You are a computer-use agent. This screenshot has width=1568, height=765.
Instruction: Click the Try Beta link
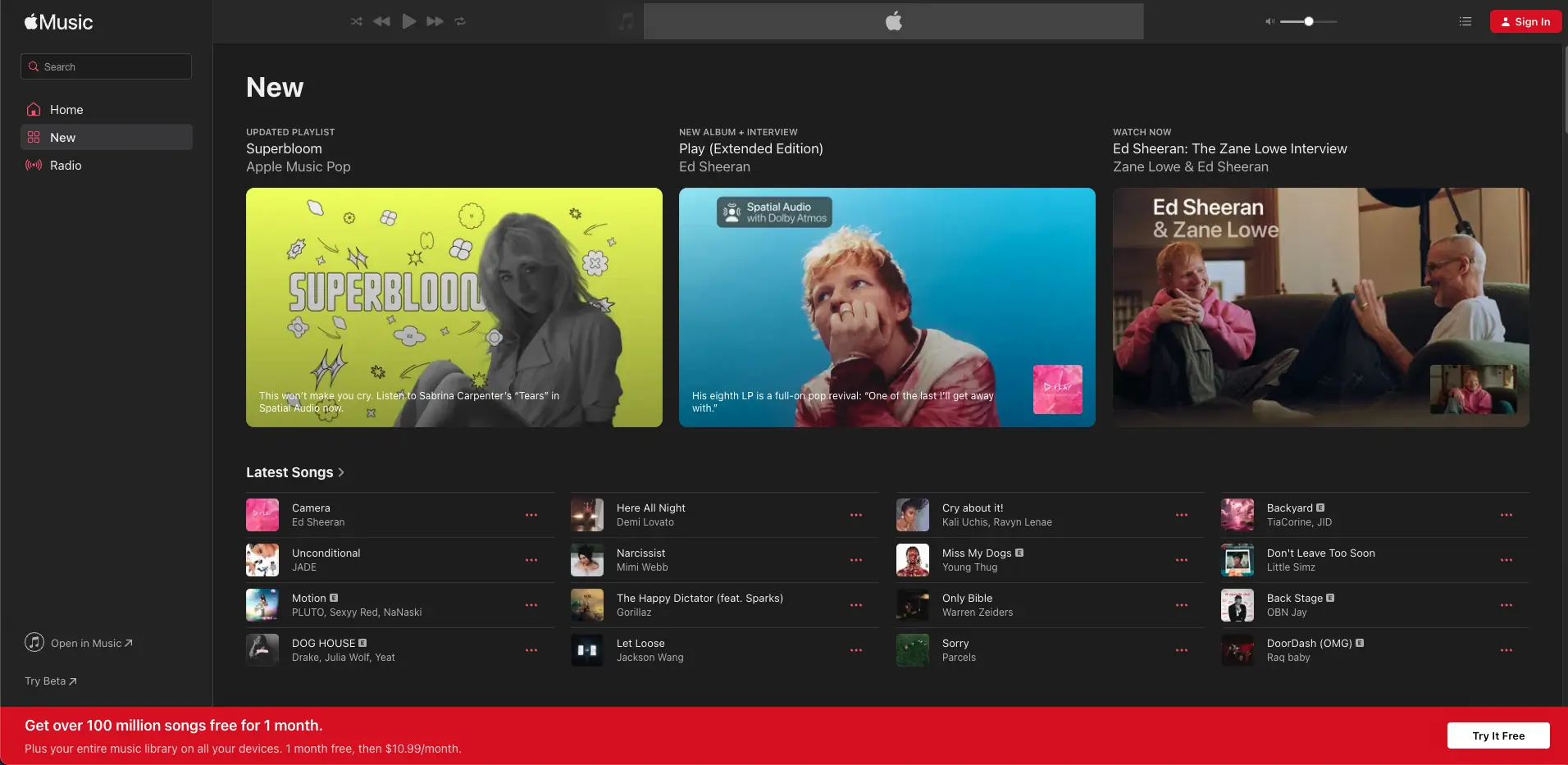(x=51, y=681)
